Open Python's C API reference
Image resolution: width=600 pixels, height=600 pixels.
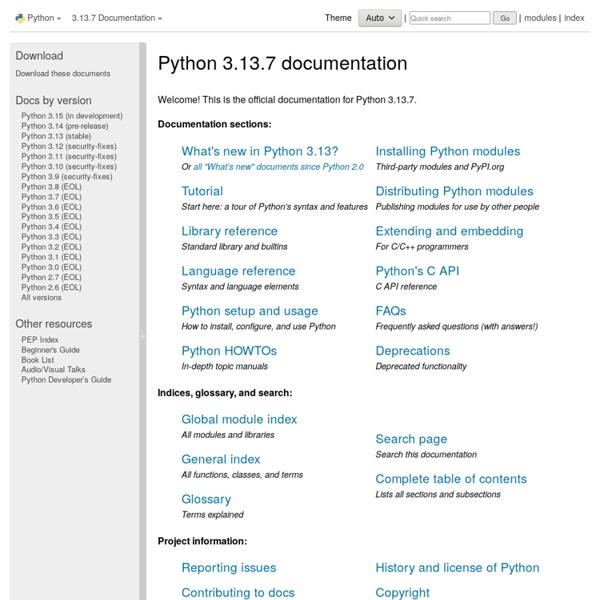pyautogui.click(x=417, y=271)
